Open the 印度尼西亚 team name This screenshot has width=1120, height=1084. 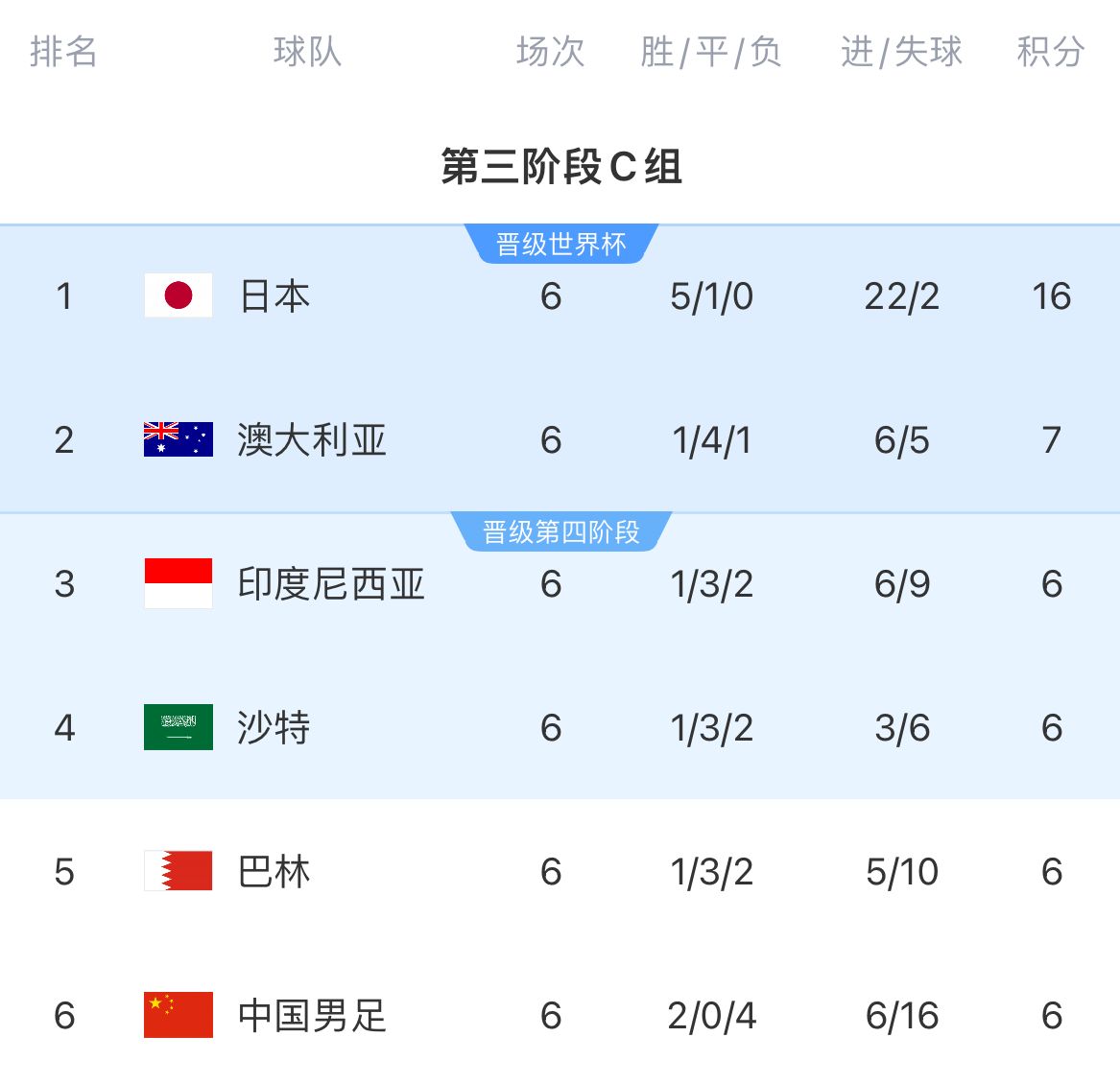pyautogui.click(x=331, y=583)
